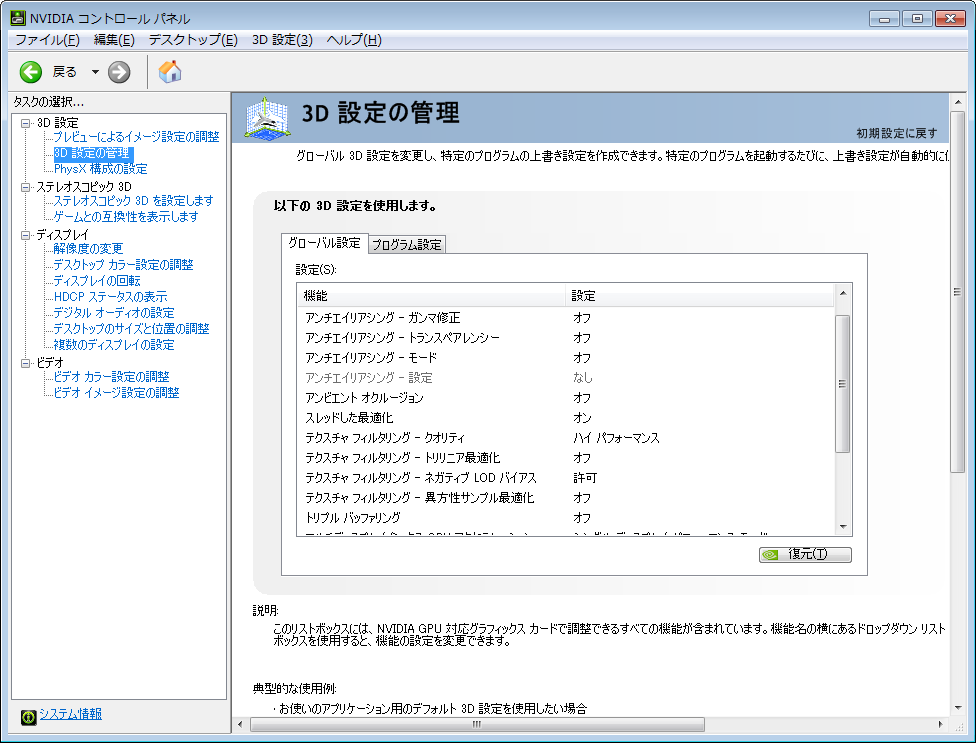
Task: Open the 編集 menu
Action: [x=114, y=40]
